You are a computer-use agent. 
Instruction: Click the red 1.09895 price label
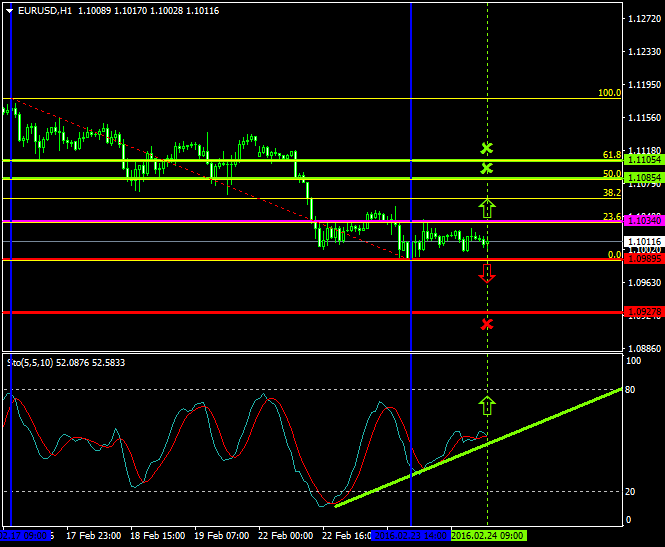[643, 259]
